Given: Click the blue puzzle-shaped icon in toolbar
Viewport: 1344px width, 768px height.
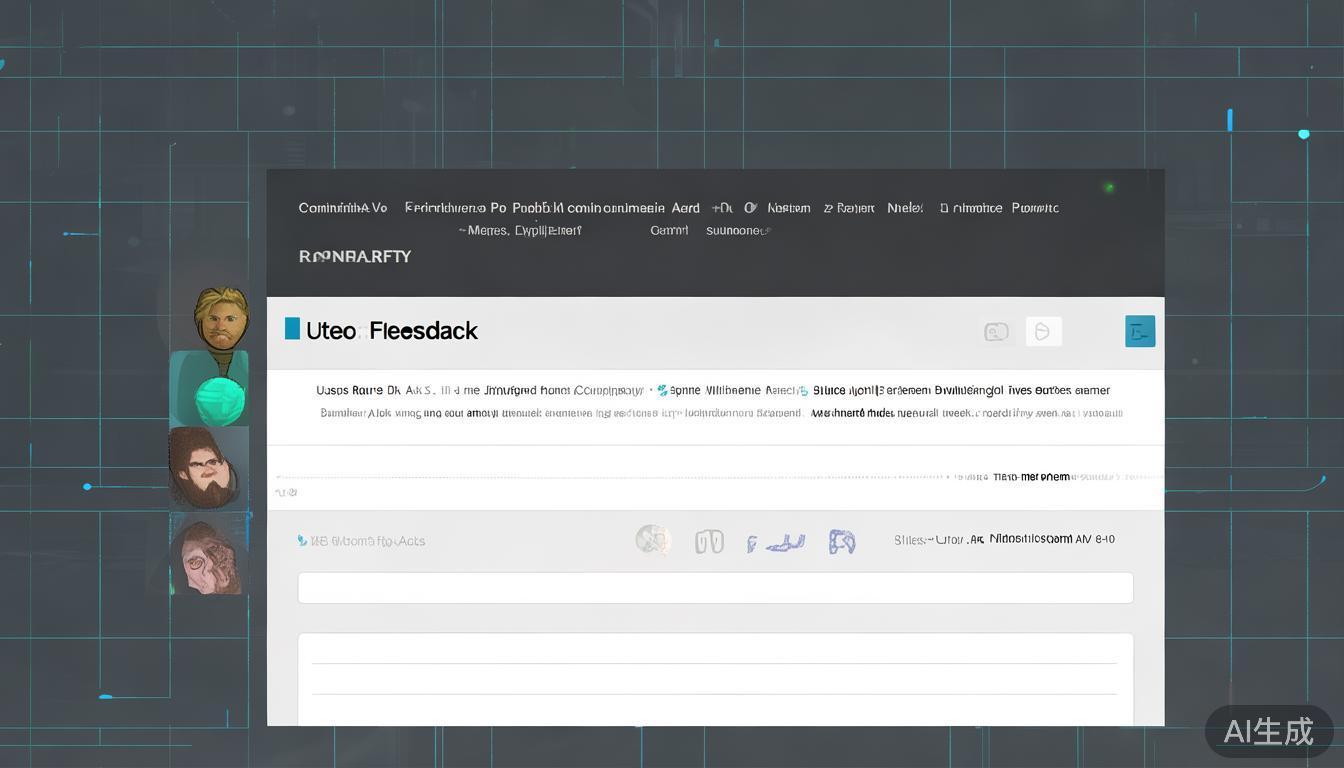Looking at the screenshot, I should 842,542.
